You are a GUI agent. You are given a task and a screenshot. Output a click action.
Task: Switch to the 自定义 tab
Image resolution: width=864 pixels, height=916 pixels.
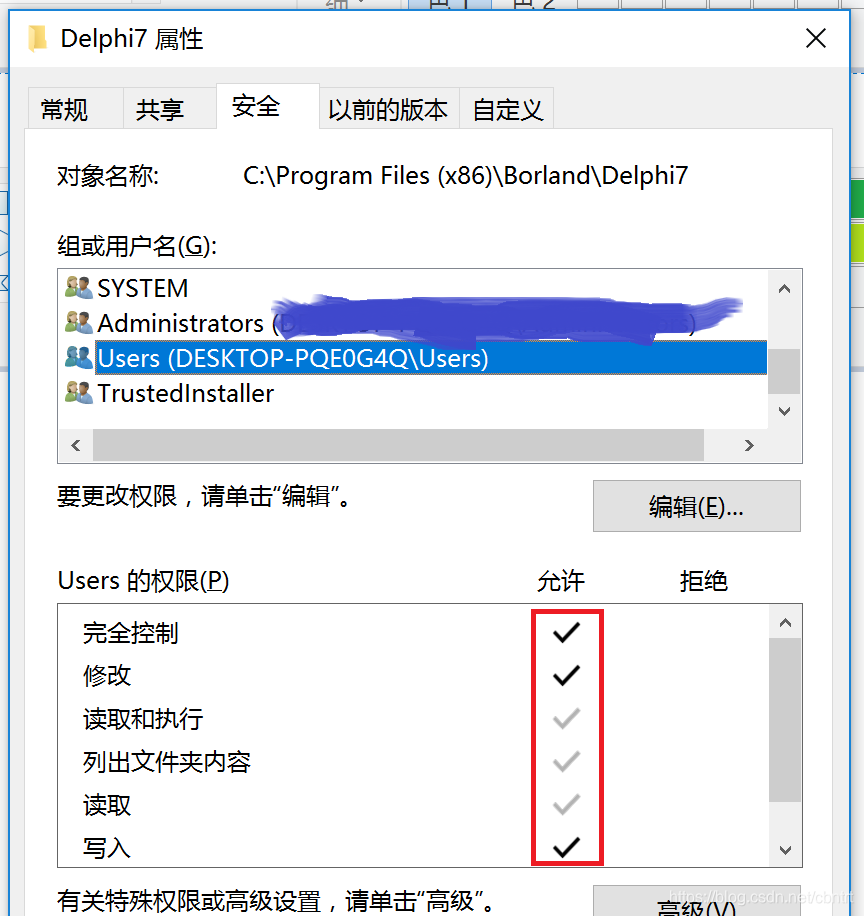[x=507, y=109]
